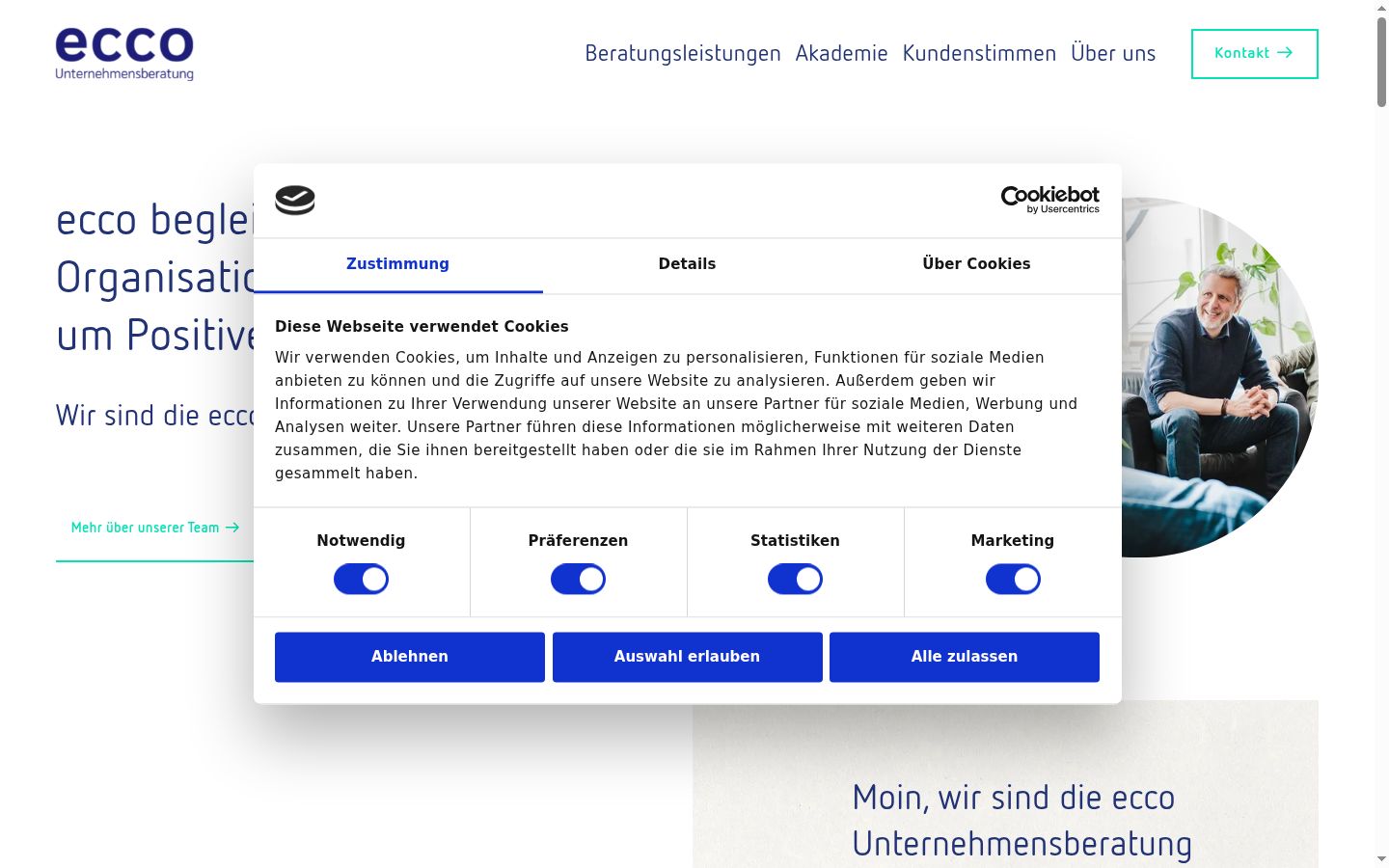Click the Cookiebot by Usercentrics logo
Screen dimensions: 1389x868
[1050, 200]
